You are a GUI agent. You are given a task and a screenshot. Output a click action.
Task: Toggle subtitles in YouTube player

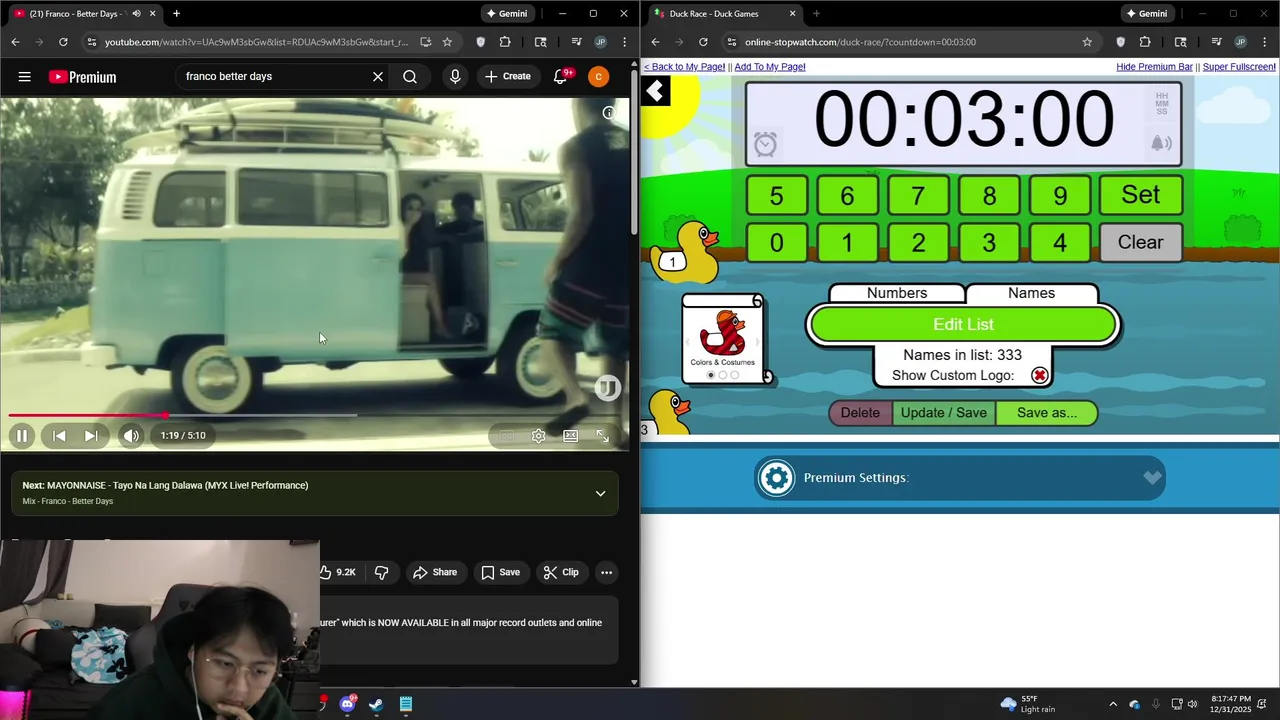click(506, 436)
